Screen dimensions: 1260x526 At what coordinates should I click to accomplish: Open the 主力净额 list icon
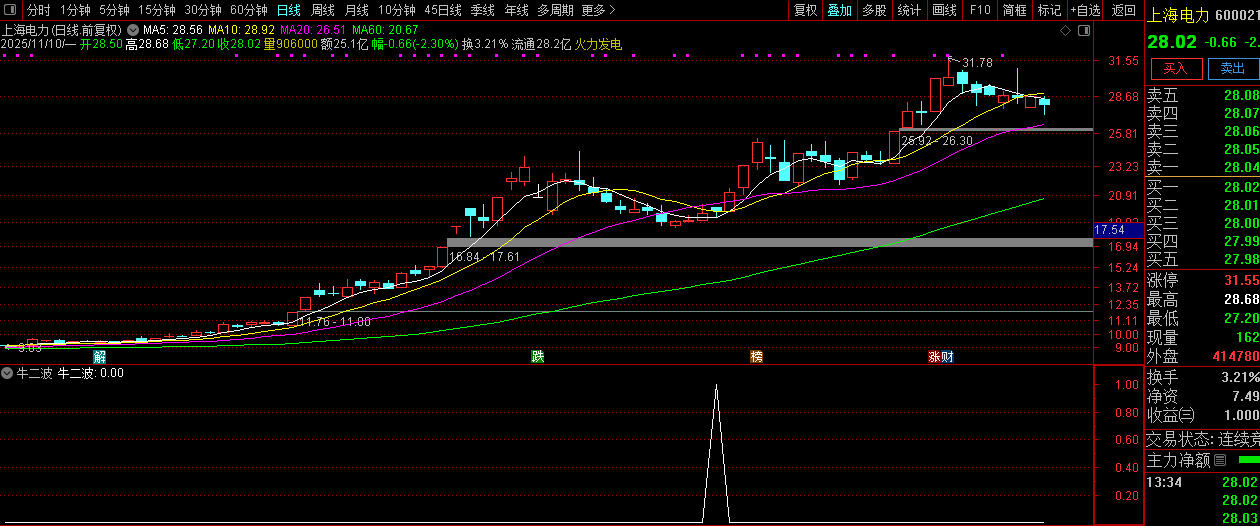click(x=1220, y=461)
